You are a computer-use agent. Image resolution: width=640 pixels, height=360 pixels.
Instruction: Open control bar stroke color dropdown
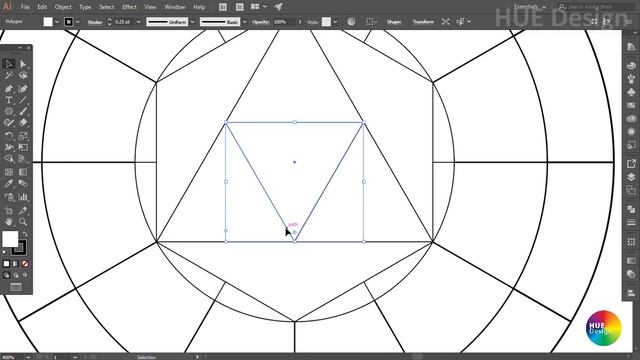pos(77,22)
